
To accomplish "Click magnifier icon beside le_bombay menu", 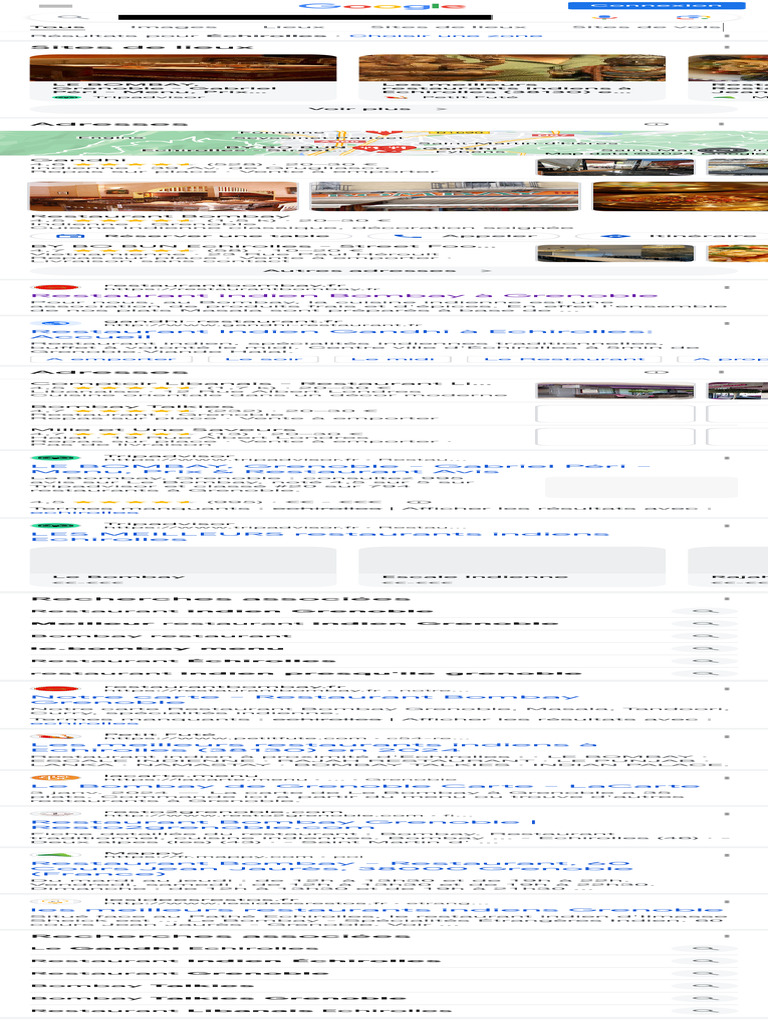I will click(x=705, y=648).
